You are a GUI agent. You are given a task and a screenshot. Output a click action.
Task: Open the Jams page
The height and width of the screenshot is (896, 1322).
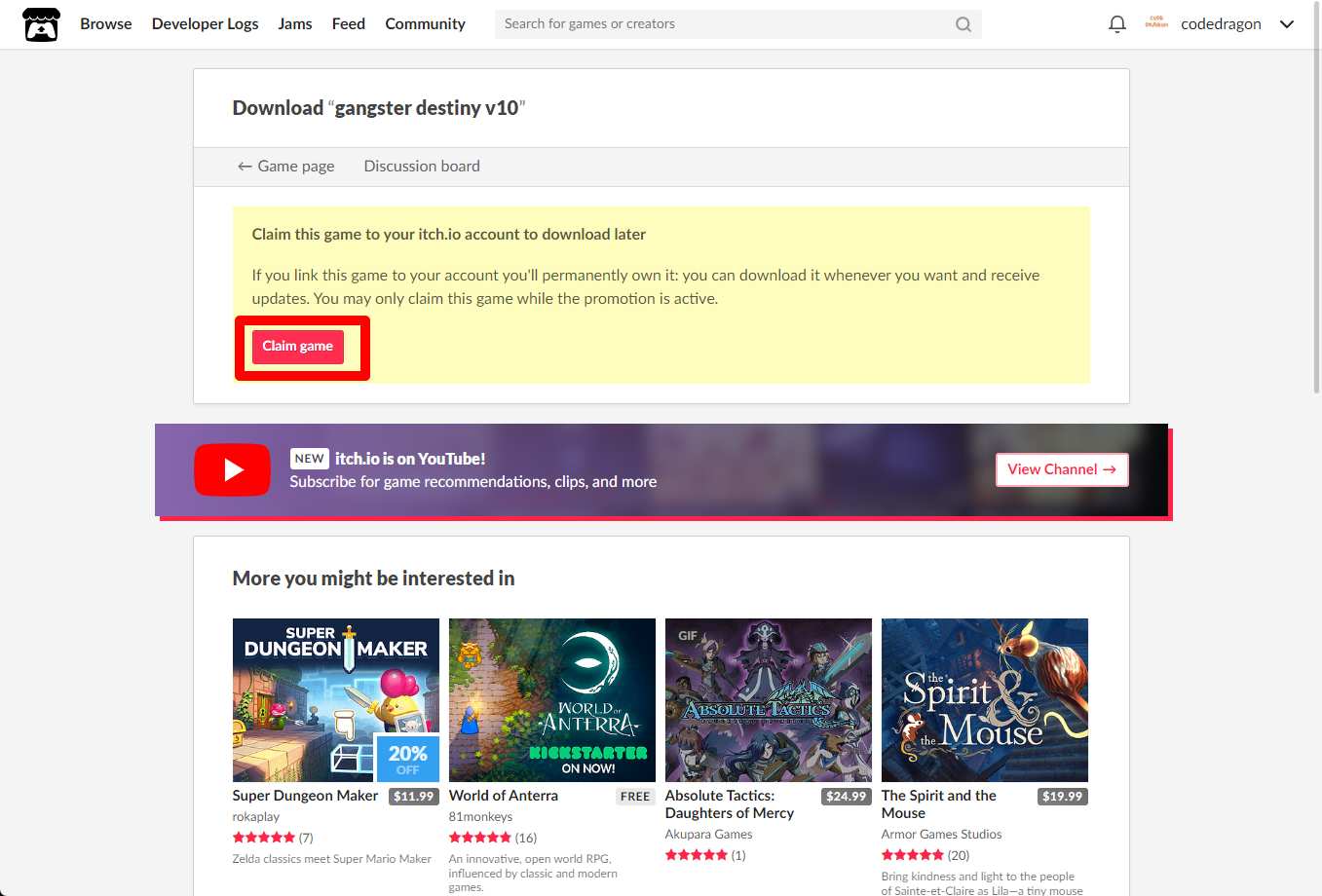pyautogui.click(x=295, y=24)
